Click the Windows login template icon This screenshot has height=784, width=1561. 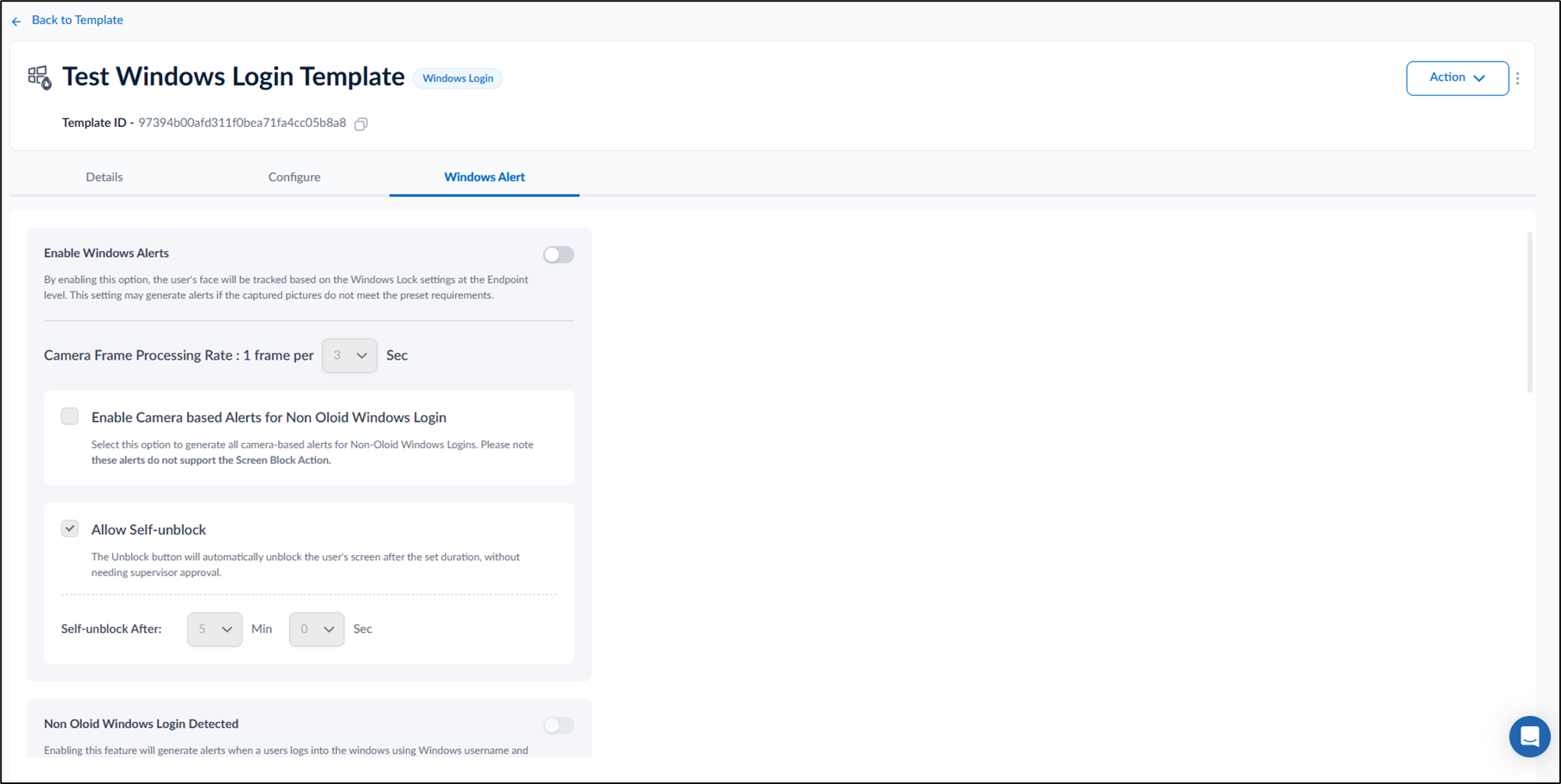[40, 77]
